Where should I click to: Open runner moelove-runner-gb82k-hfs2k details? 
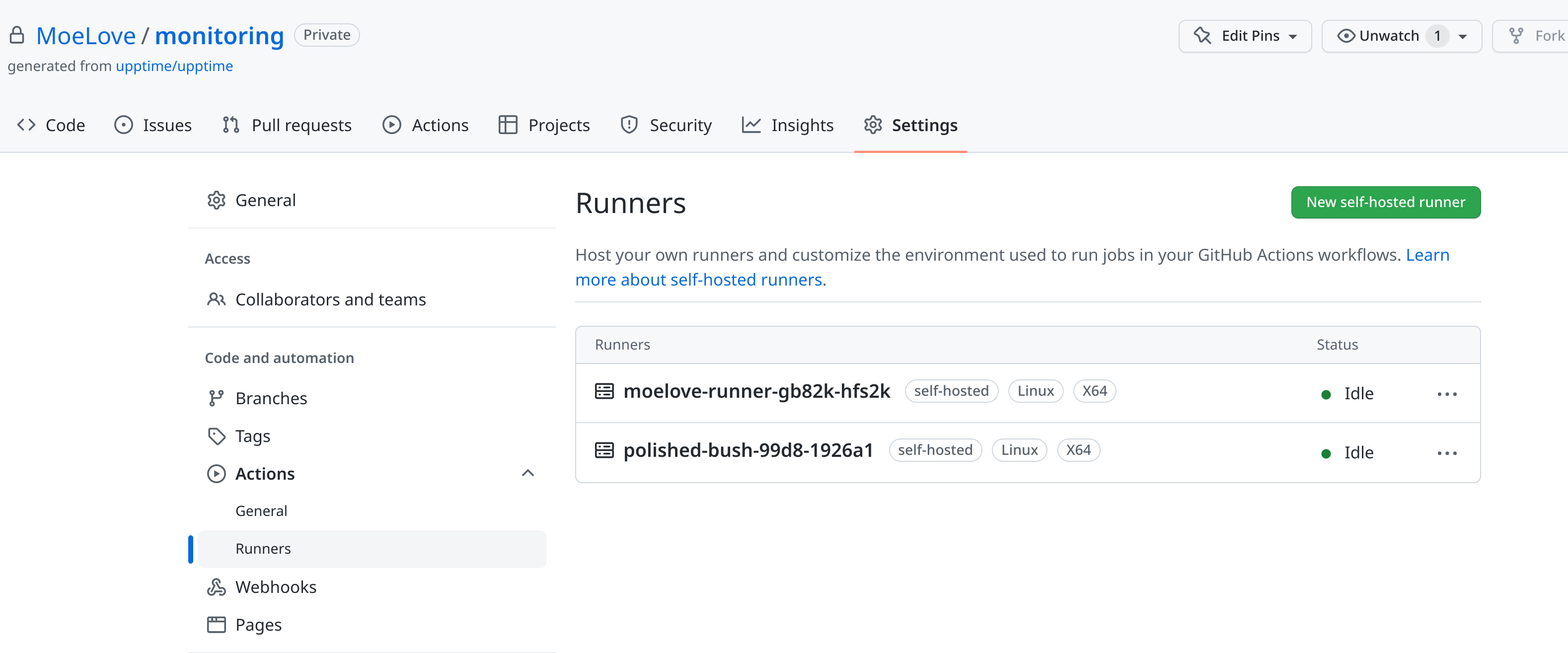point(756,391)
